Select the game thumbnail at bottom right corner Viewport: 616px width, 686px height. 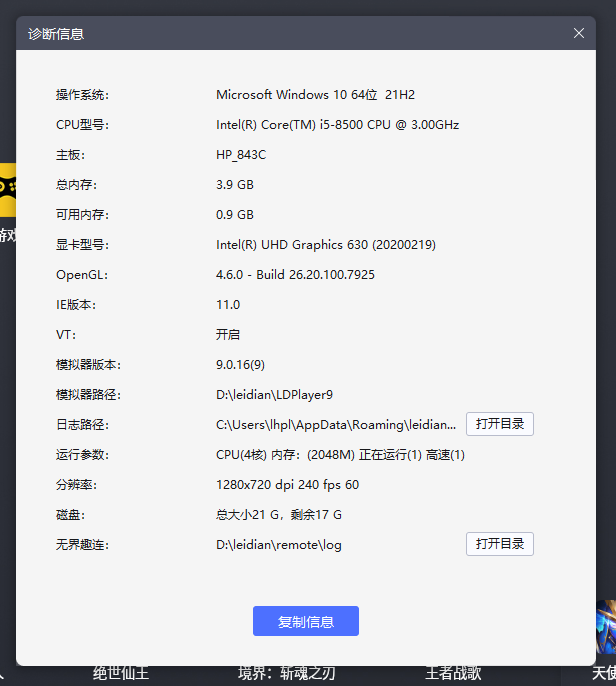(x=606, y=628)
